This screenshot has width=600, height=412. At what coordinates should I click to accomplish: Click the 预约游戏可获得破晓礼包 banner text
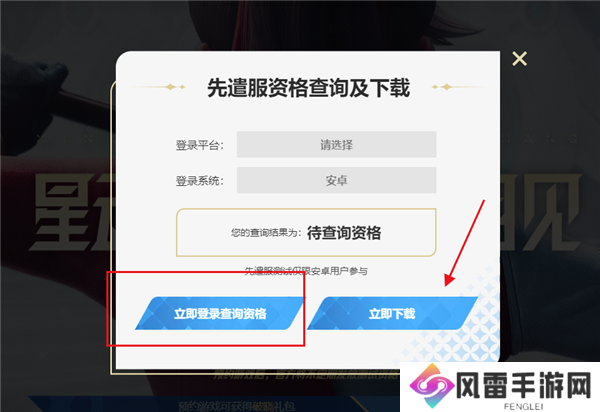[236, 406]
